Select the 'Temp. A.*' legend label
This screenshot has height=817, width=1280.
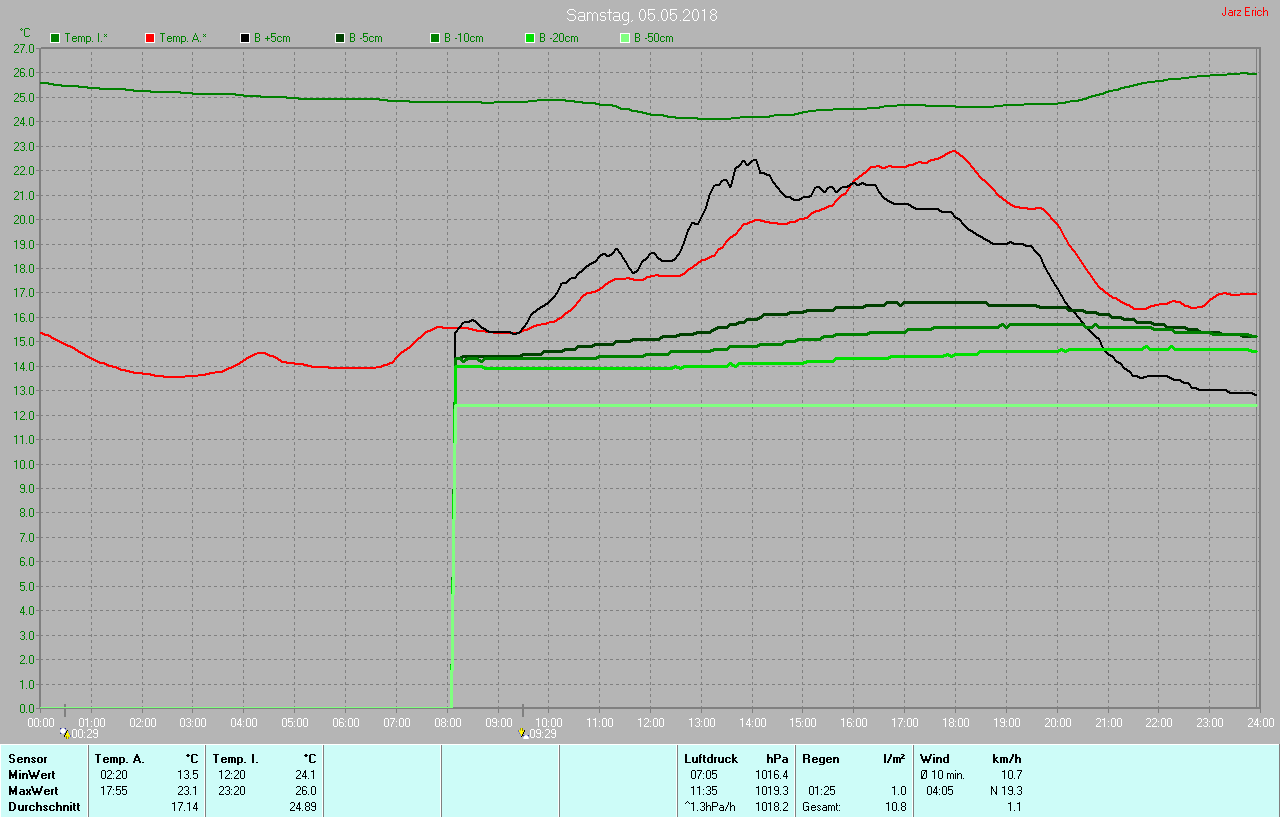(x=182, y=38)
